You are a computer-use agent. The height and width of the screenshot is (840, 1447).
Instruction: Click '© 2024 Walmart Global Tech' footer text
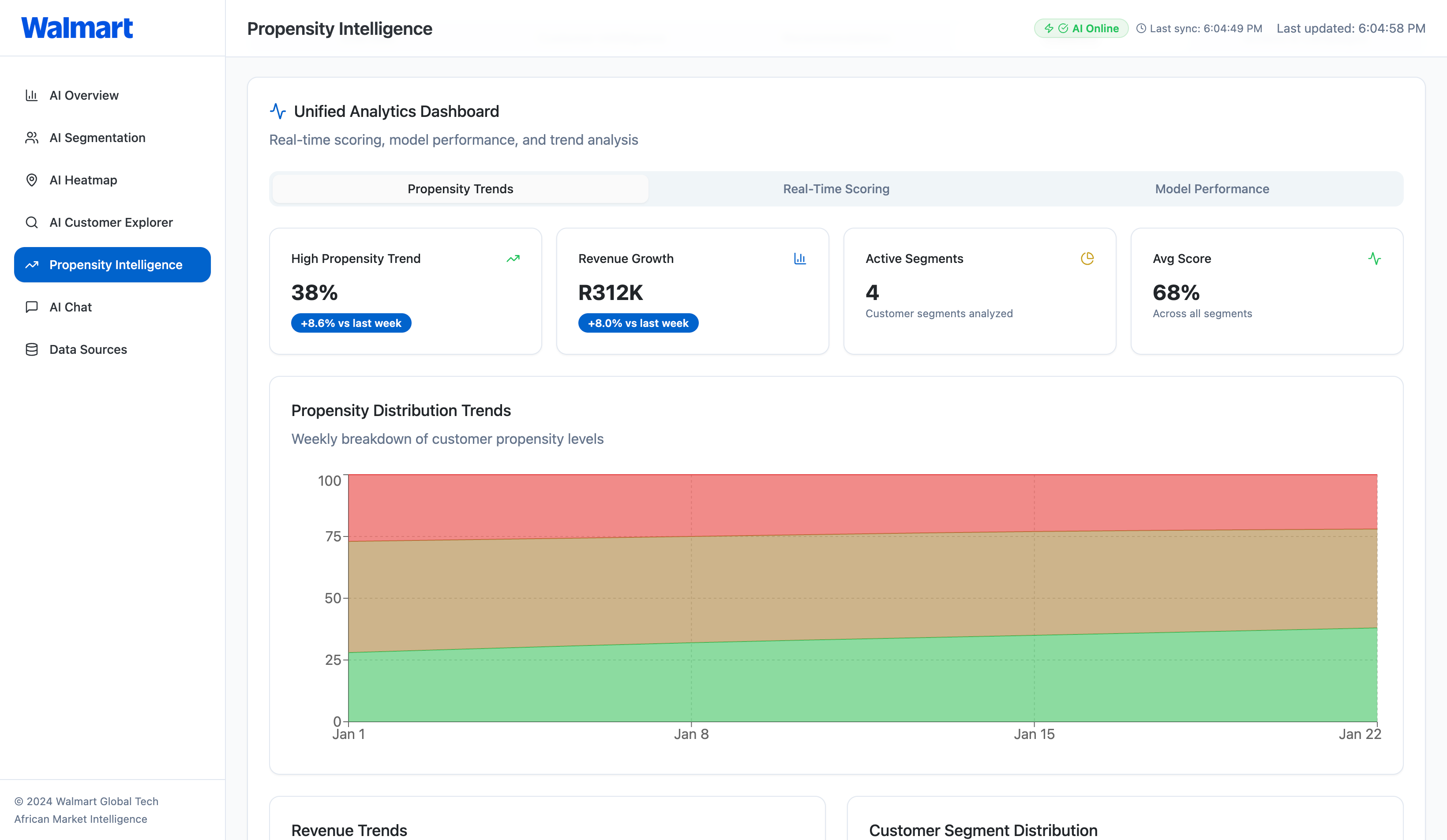click(86, 802)
